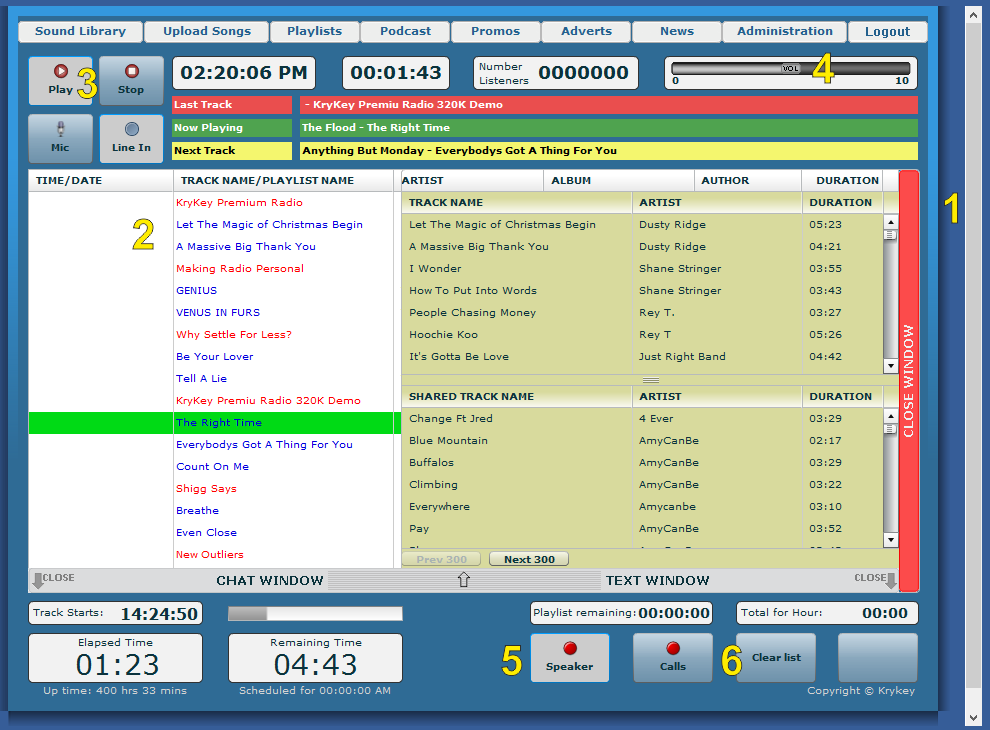Go to the Podcast tab

(x=404, y=32)
